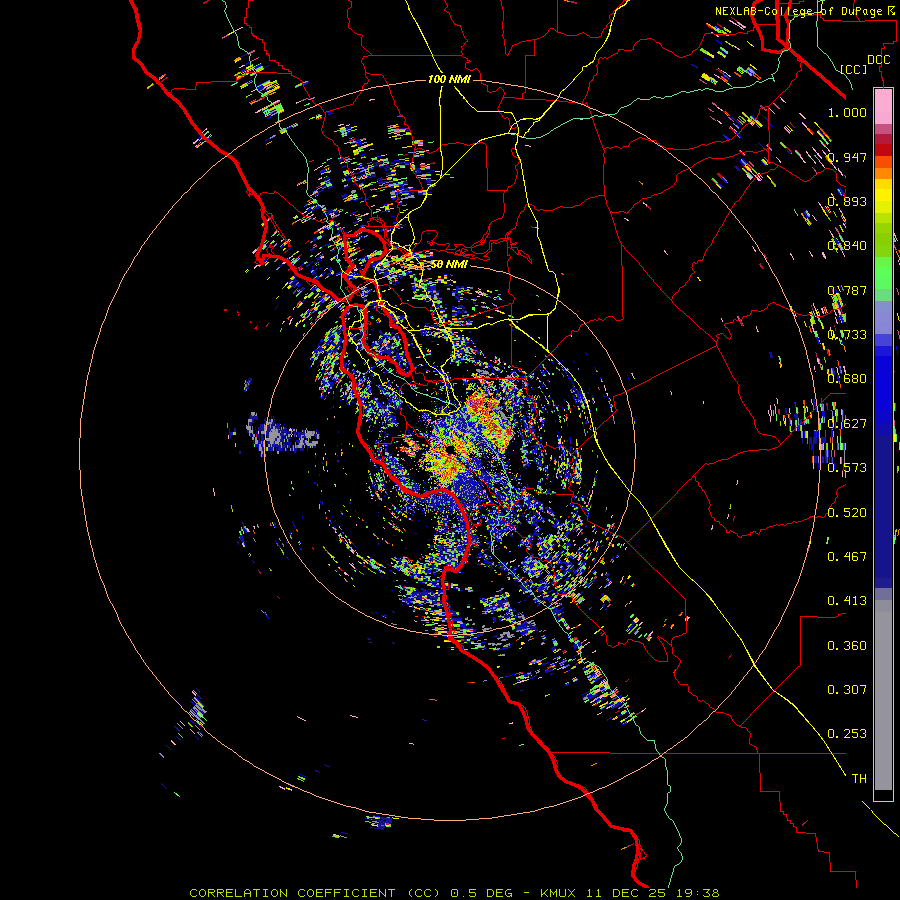
Task: Click the 0.680 legend value
Action: tap(847, 379)
